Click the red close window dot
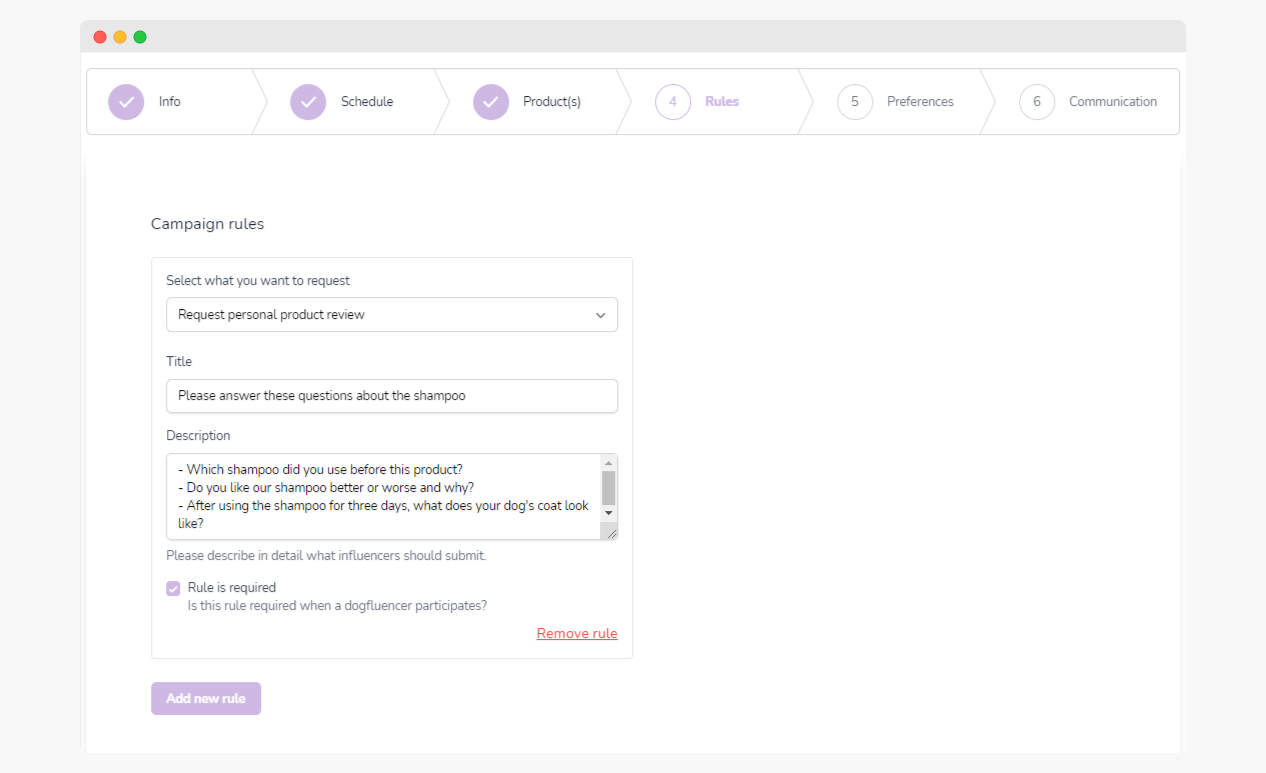 coord(100,37)
